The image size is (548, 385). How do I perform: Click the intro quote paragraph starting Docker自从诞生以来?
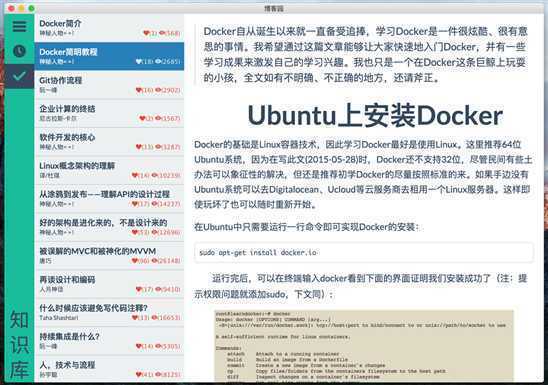(366, 55)
